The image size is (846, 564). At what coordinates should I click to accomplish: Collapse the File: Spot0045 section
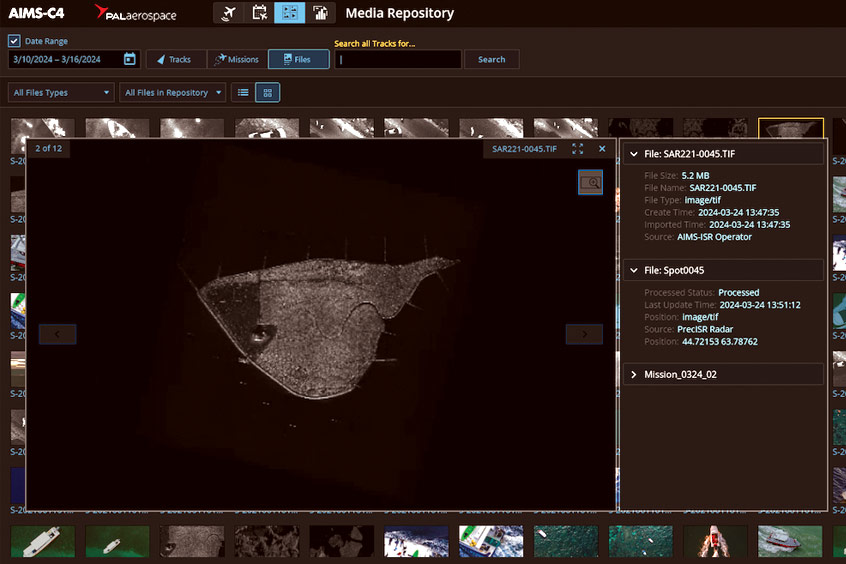pyautogui.click(x=634, y=270)
